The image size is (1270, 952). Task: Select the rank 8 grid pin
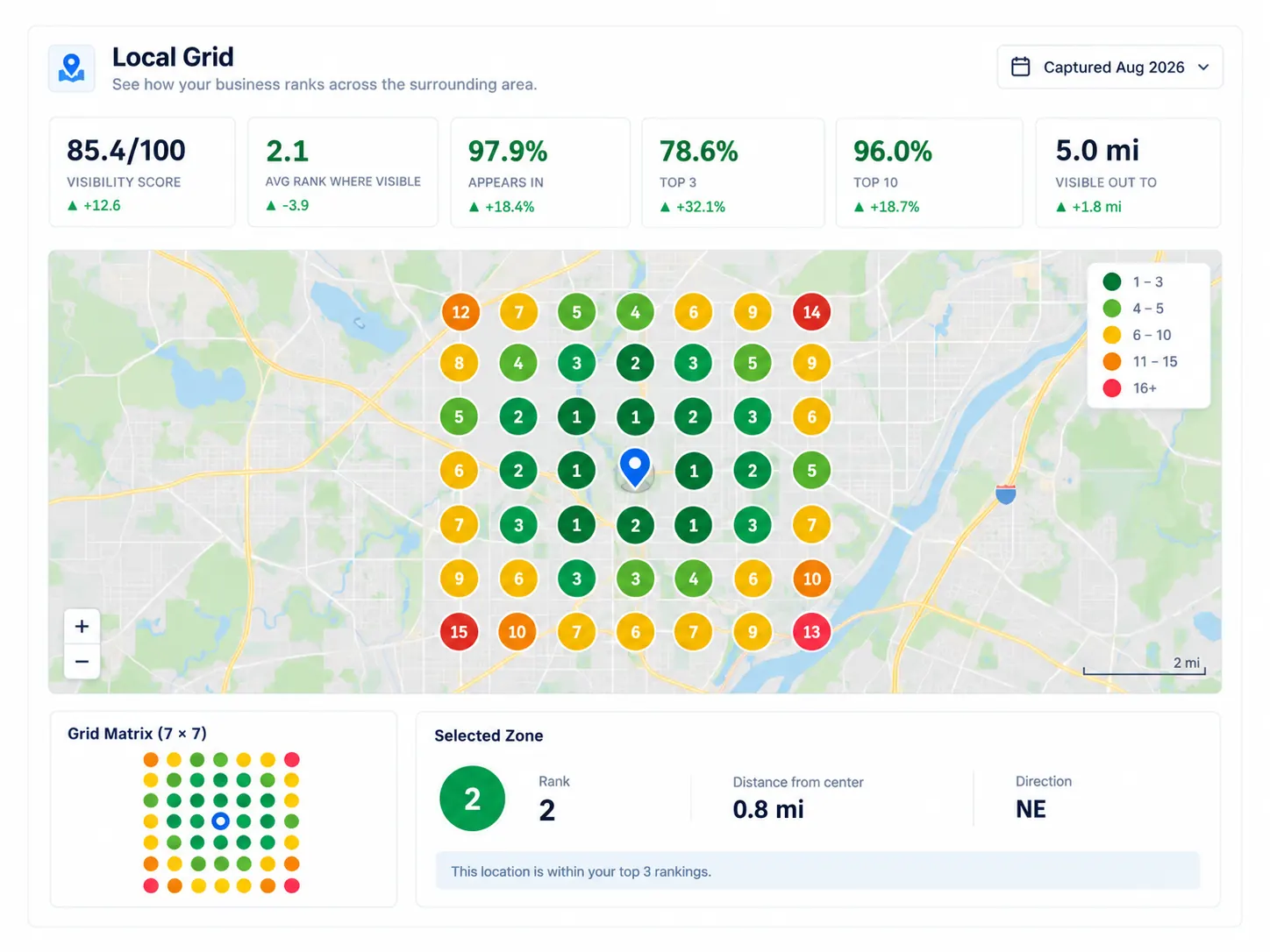click(x=459, y=363)
